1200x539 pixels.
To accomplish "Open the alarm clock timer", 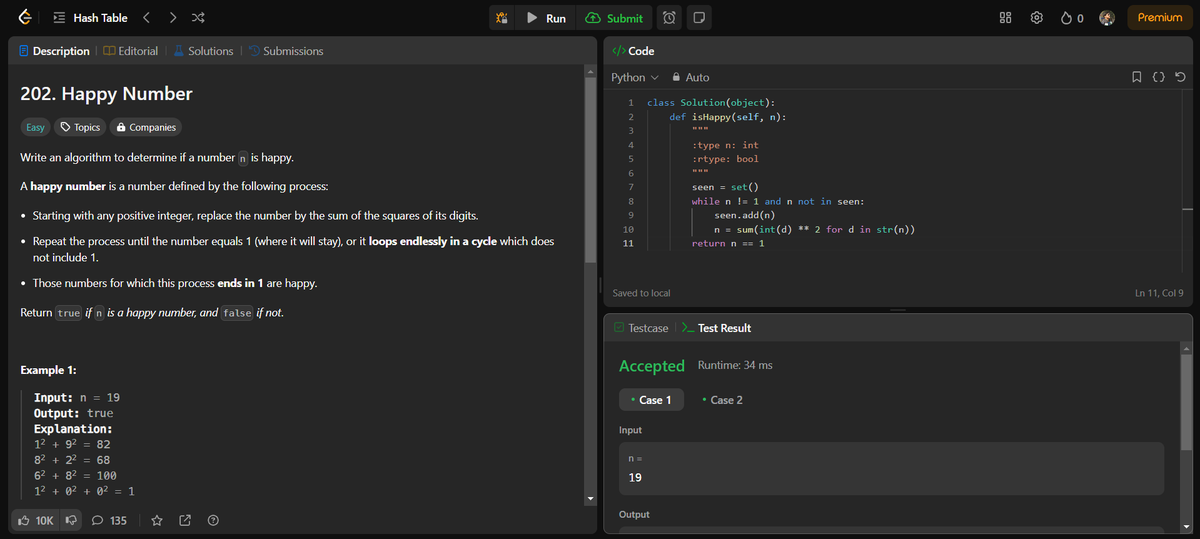I will click(671, 18).
